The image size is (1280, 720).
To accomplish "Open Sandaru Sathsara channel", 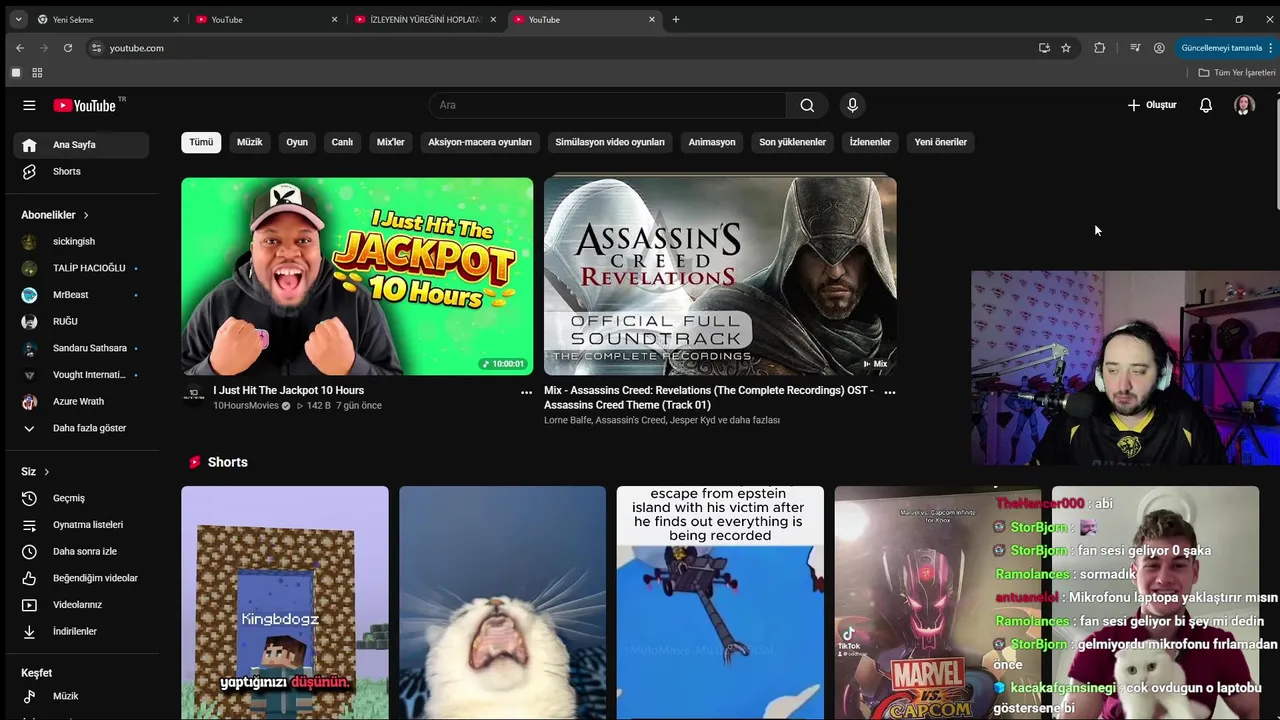I will pyautogui.click(x=81, y=348).
